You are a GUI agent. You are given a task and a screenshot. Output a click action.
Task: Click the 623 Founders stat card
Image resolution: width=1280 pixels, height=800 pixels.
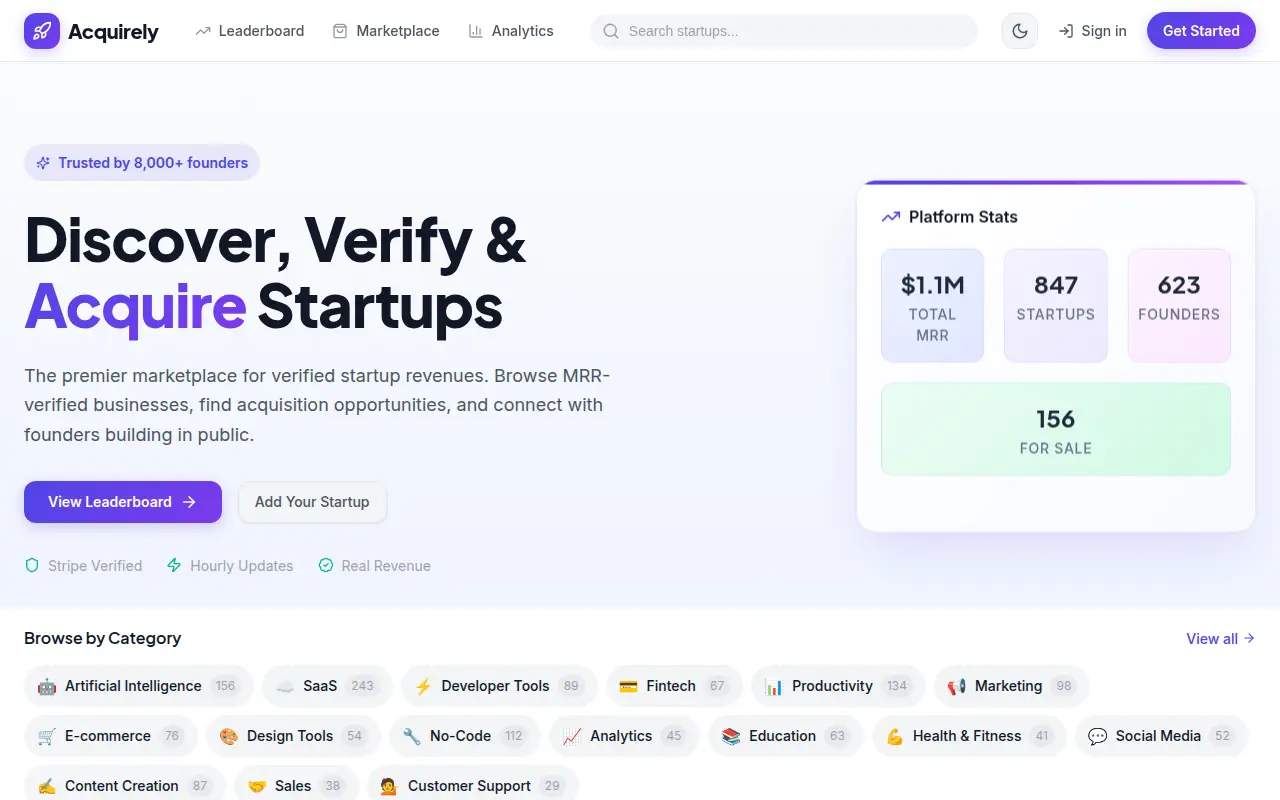pyautogui.click(x=1179, y=305)
